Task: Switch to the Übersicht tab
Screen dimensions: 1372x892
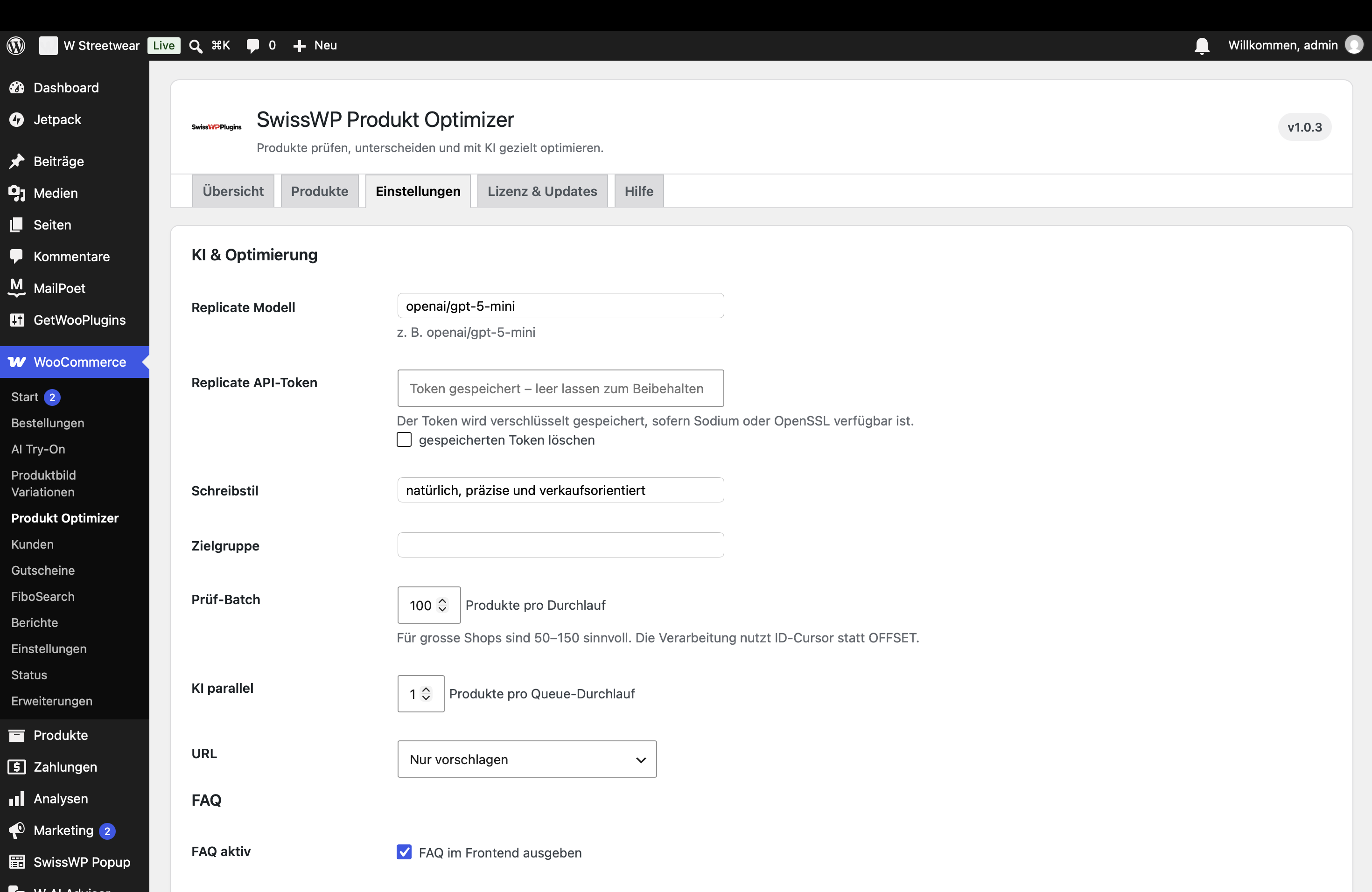Action: [233, 191]
